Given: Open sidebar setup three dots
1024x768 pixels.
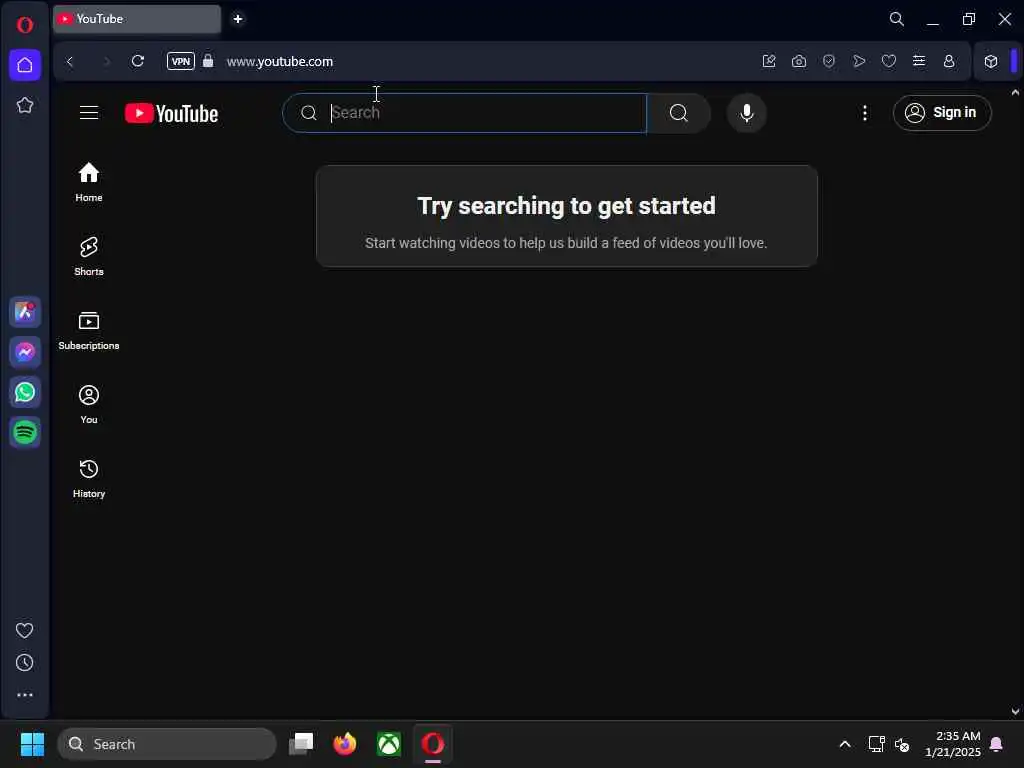Looking at the screenshot, I should click(25, 695).
